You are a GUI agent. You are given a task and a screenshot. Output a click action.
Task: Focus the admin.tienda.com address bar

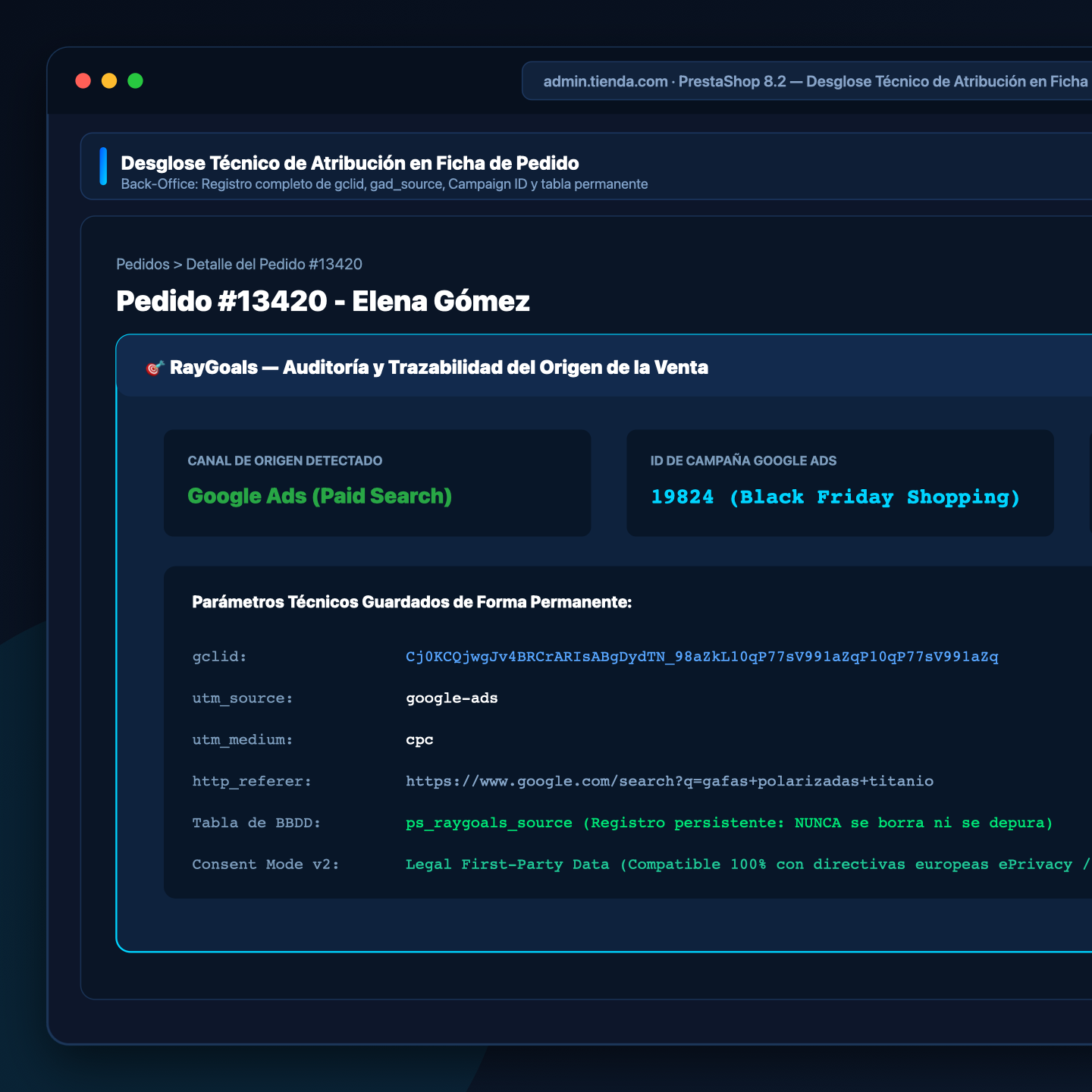tap(807, 81)
